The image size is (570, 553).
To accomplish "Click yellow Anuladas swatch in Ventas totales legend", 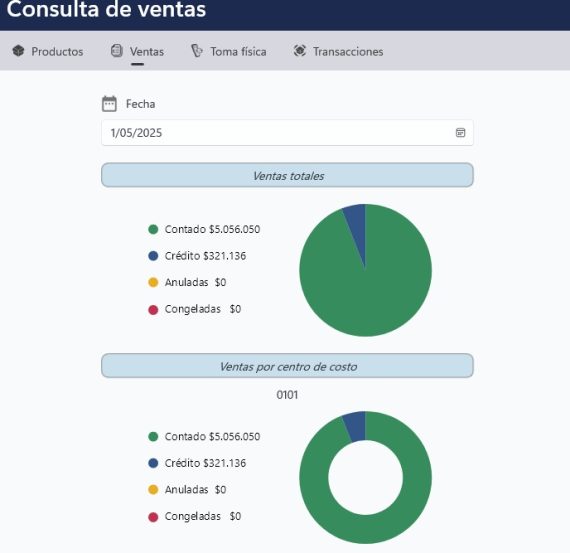I will point(153,282).
